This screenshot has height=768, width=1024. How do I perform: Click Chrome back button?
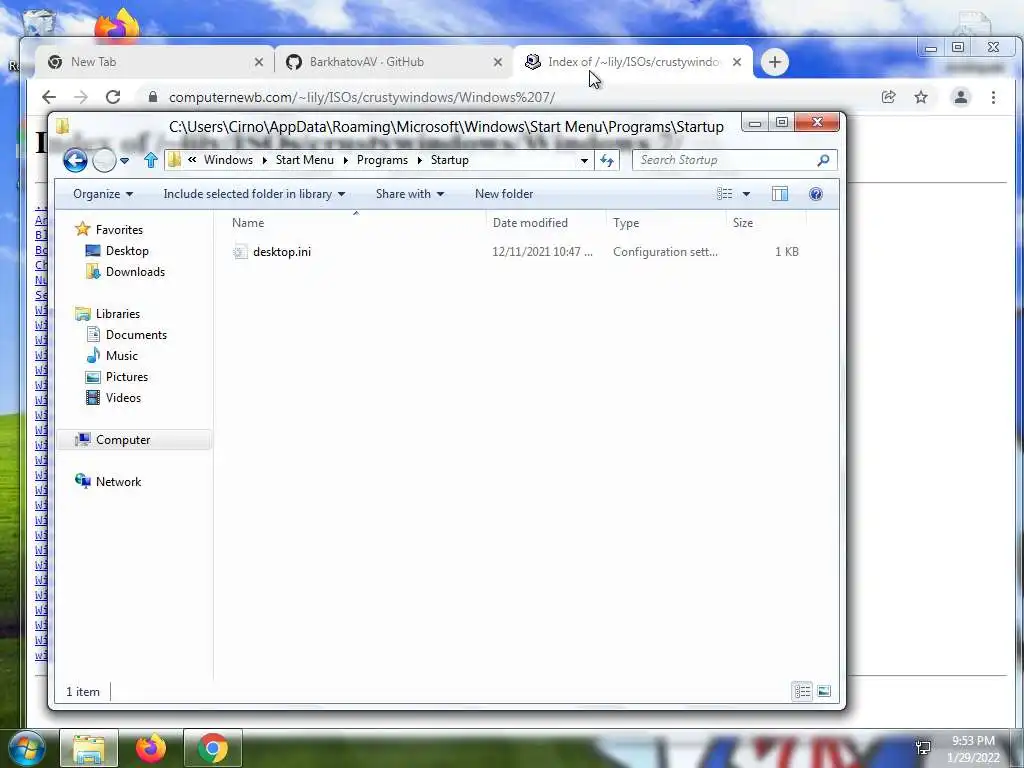pyautogui.click(x=49, y=97)
